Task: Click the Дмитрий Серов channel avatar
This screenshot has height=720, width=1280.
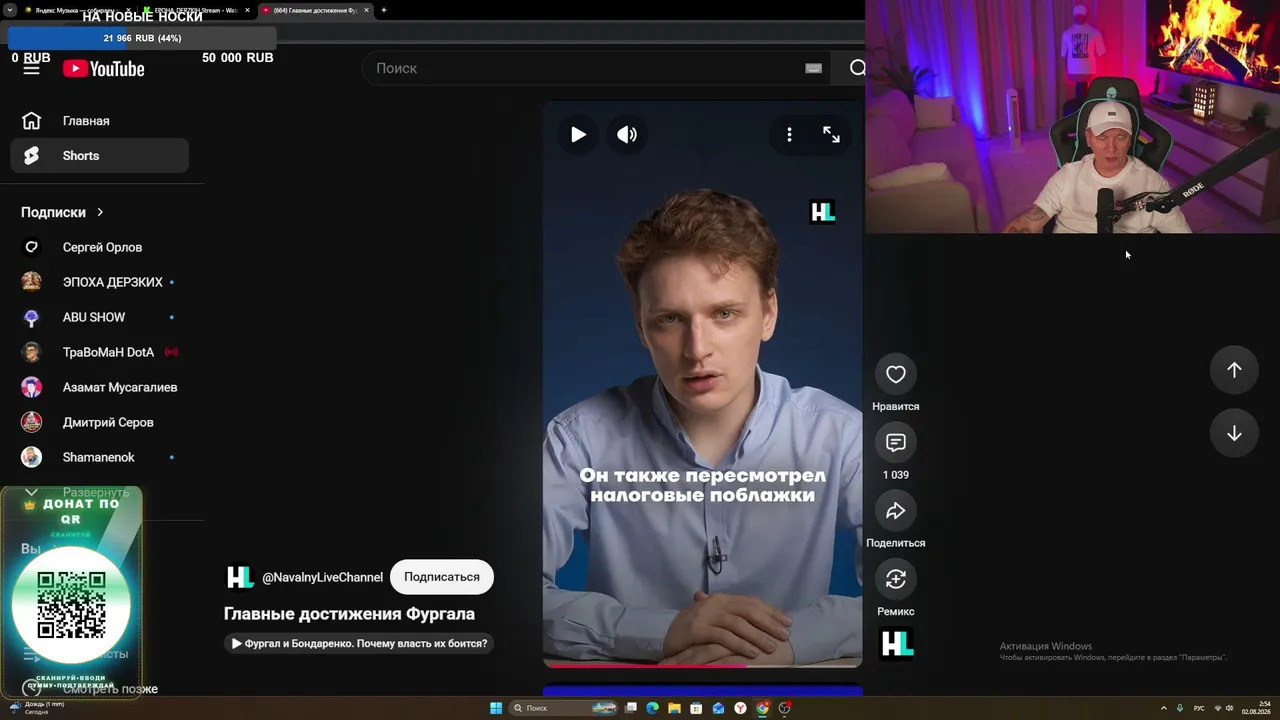Action: (x=32, y=422)
